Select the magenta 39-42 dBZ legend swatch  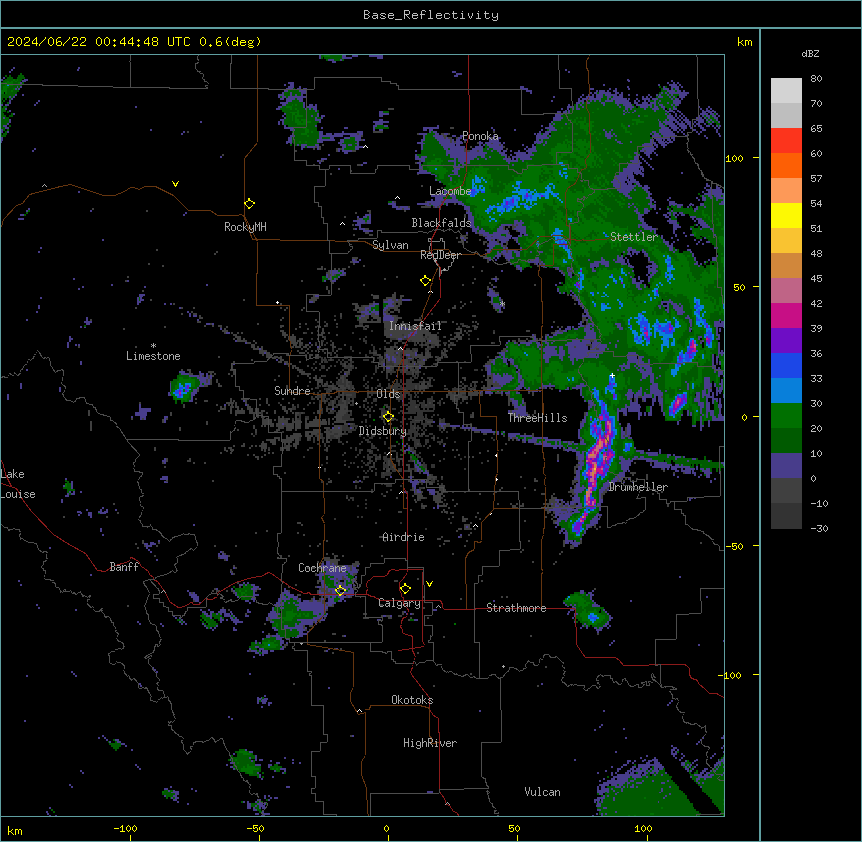[786, 315]
